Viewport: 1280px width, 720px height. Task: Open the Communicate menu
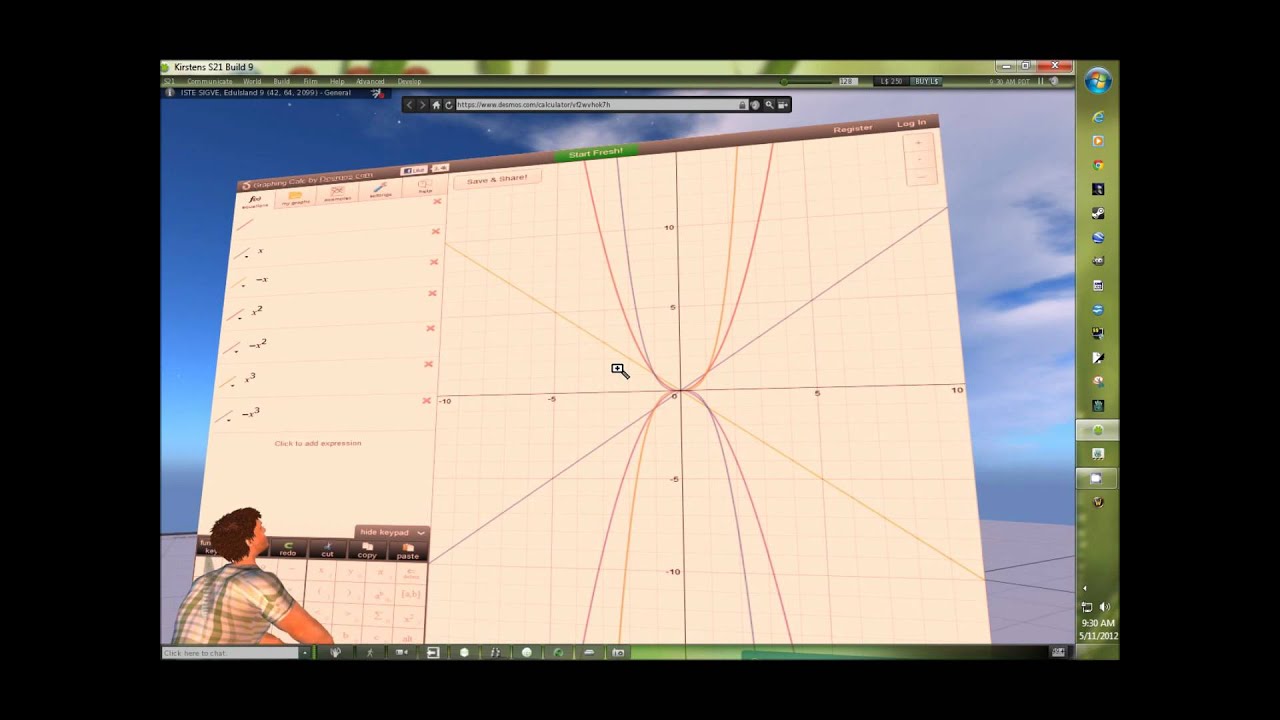(209, 81)
